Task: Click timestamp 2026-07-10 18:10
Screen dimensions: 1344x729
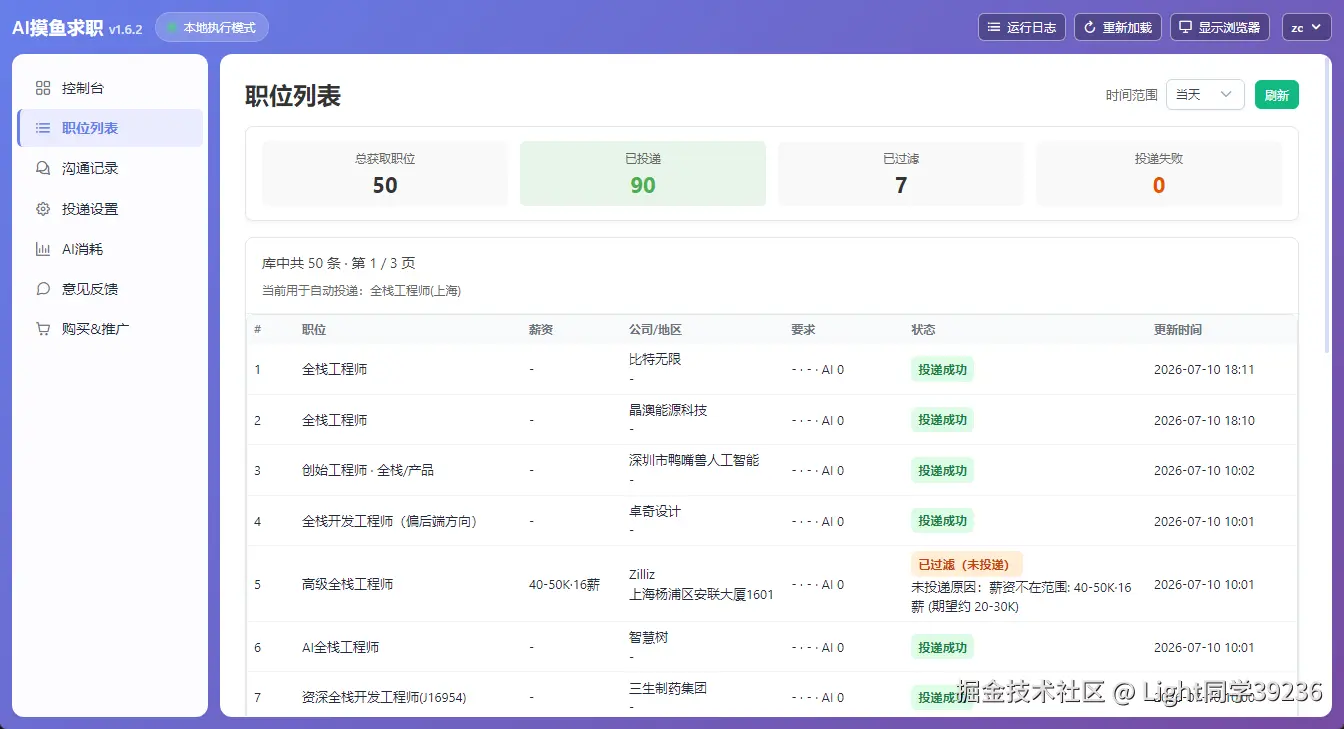Action: coord(1204,420)
